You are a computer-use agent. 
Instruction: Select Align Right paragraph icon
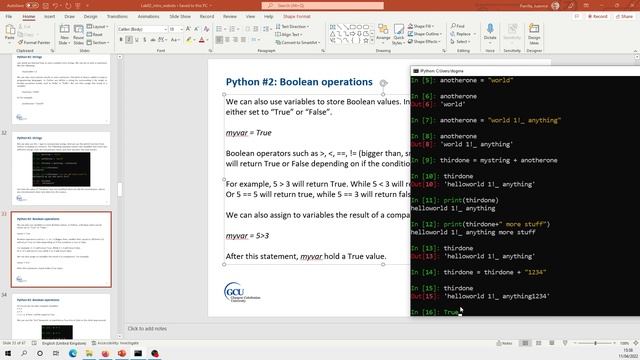236,40
